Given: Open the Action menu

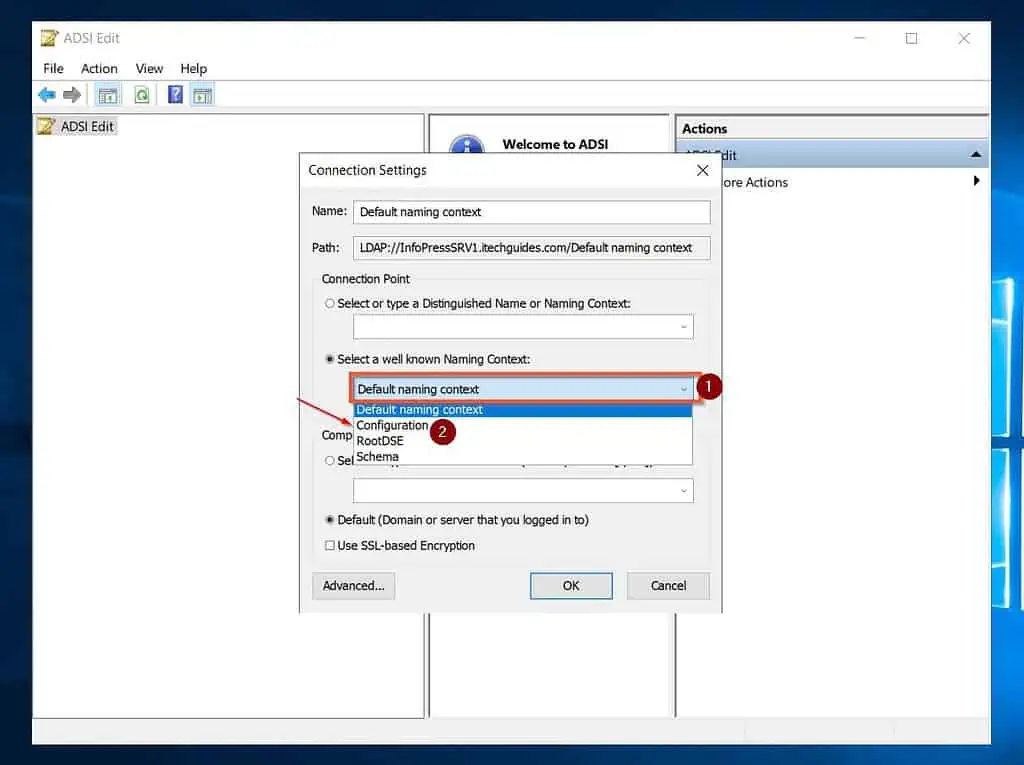Looking at the screenshot, I should pyautogui.click(x=99, y=69).
